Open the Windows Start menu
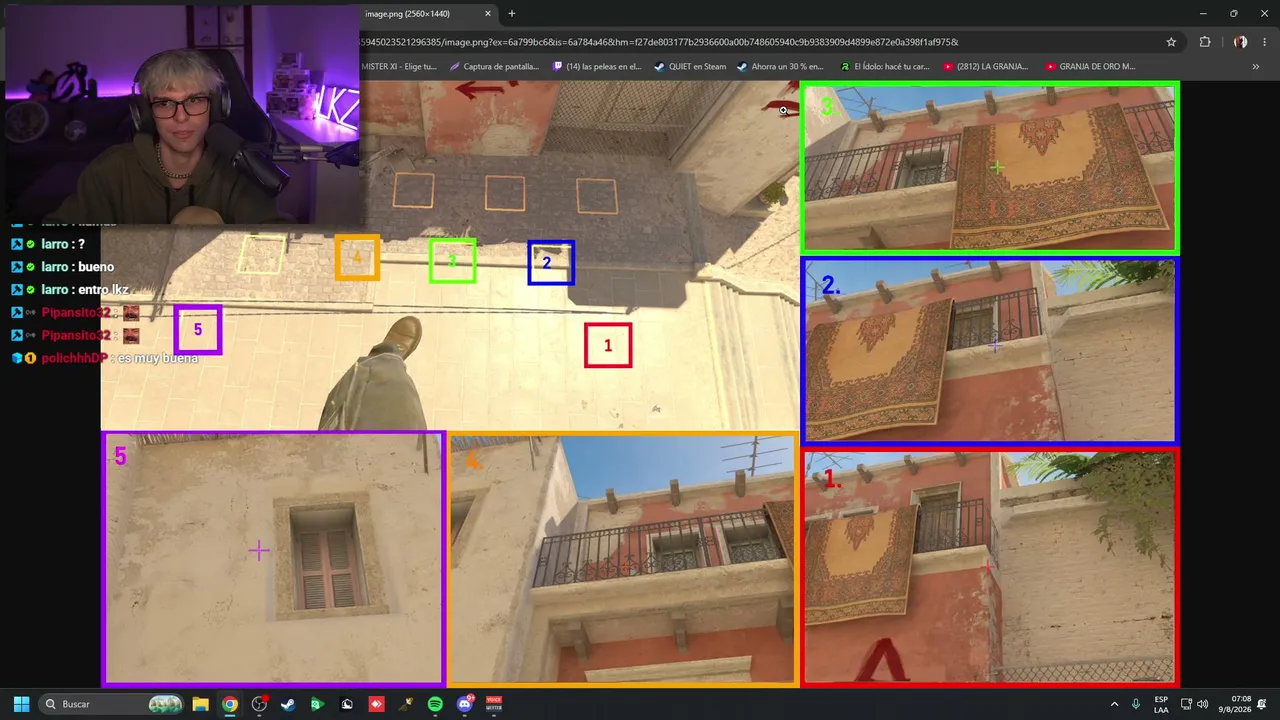The width and height of the screenshot is (1280, 720). tap(21, 704)
